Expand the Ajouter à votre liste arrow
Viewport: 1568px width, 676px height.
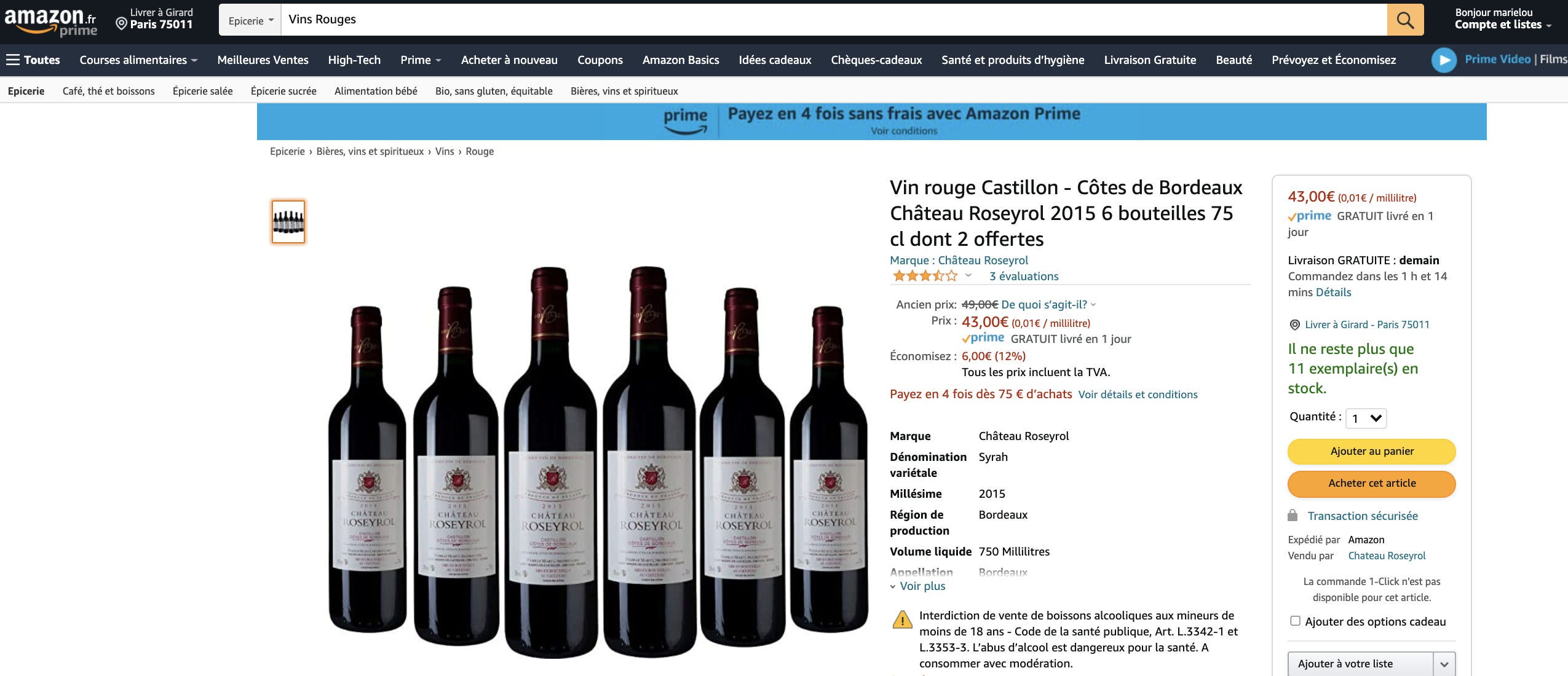(x=1444, y=664)
